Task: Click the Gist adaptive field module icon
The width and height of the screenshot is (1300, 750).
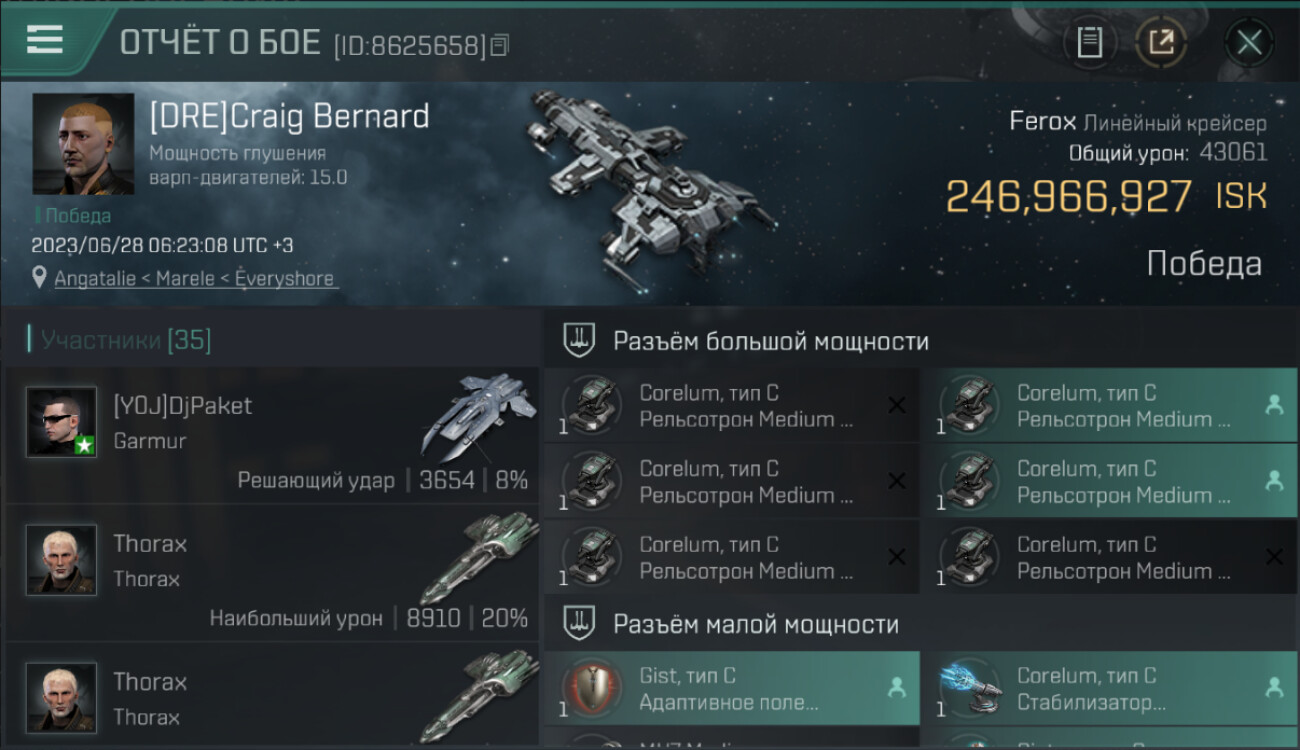Action: (x=592, y=689)
